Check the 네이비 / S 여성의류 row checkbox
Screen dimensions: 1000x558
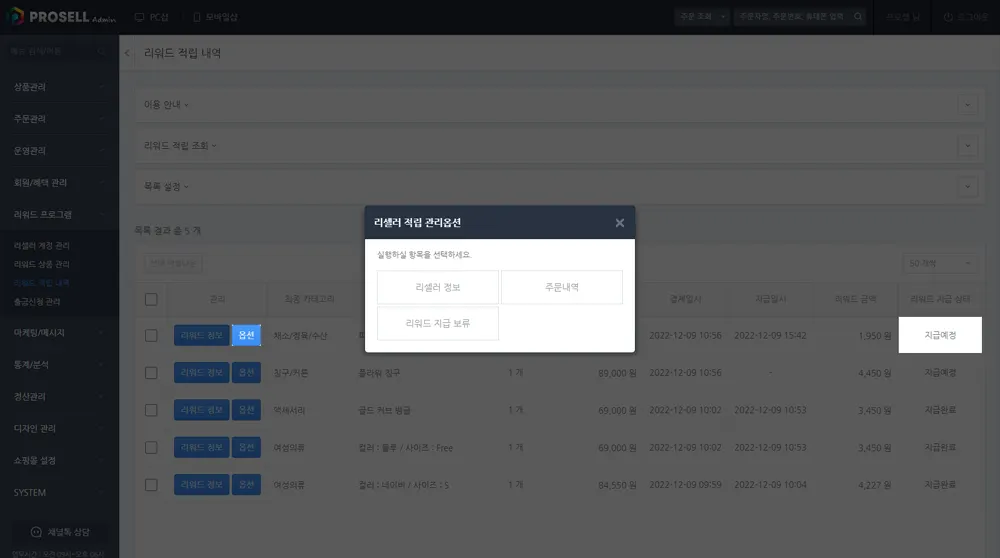pyautogui.click(x=151, y=485)
